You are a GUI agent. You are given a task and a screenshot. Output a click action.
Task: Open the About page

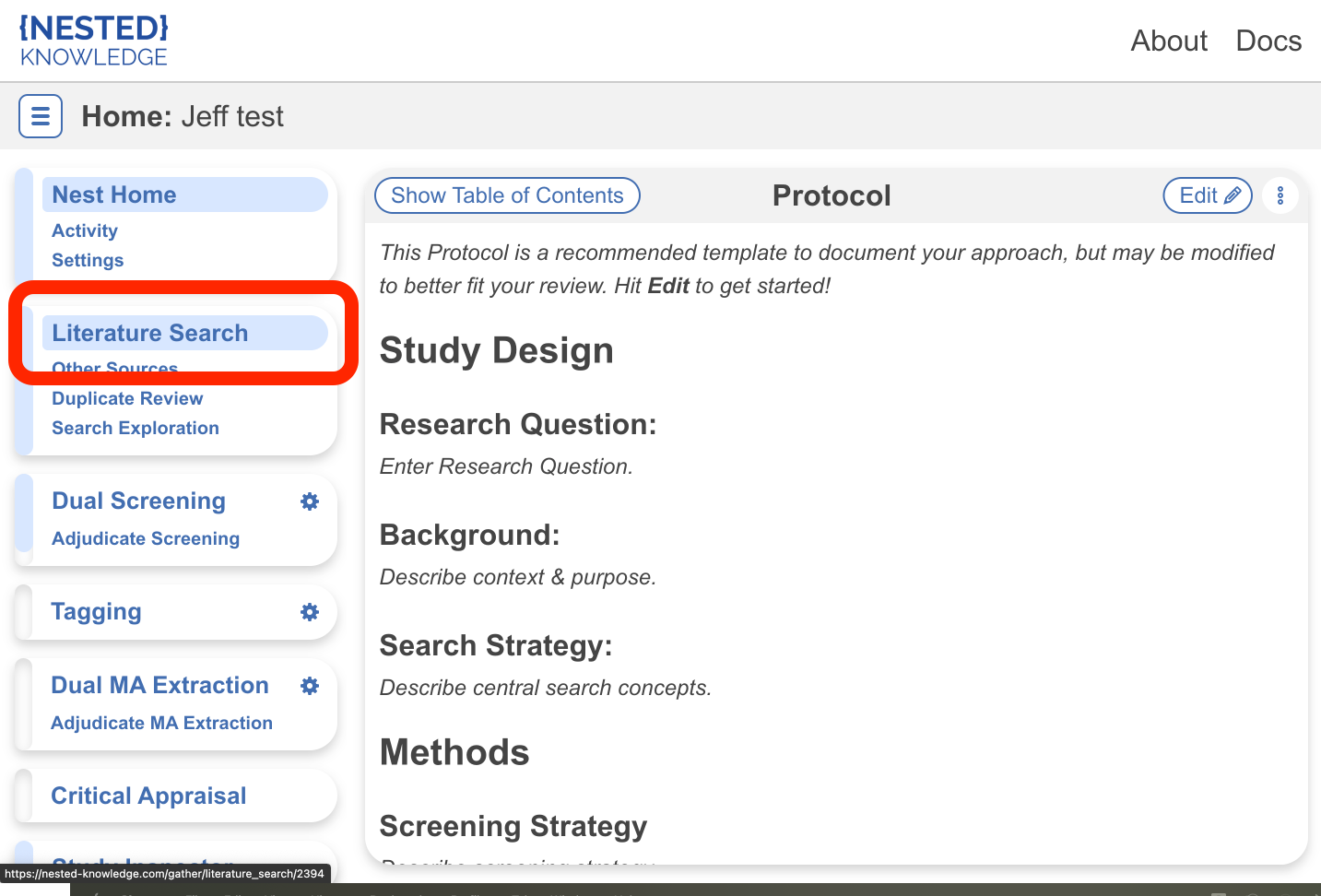click(1168, 41)
